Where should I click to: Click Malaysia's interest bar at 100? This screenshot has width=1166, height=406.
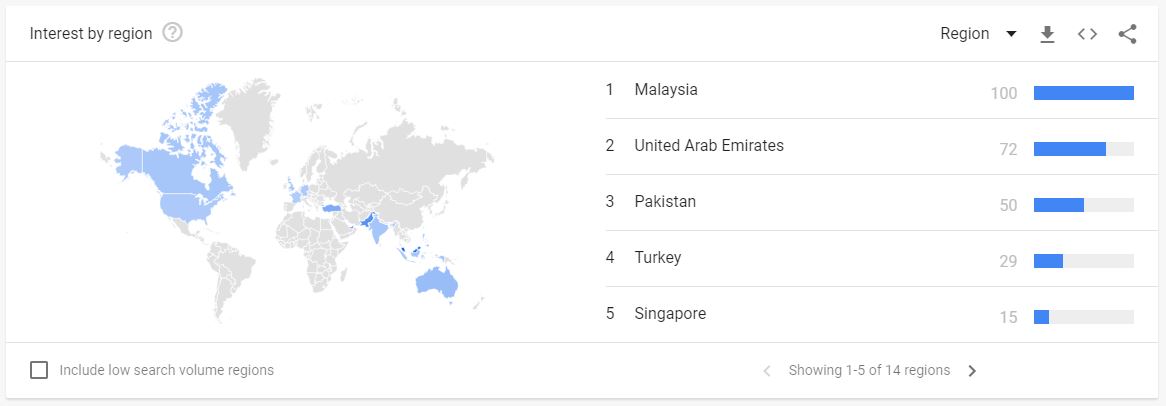click(x=1083, y=93)
